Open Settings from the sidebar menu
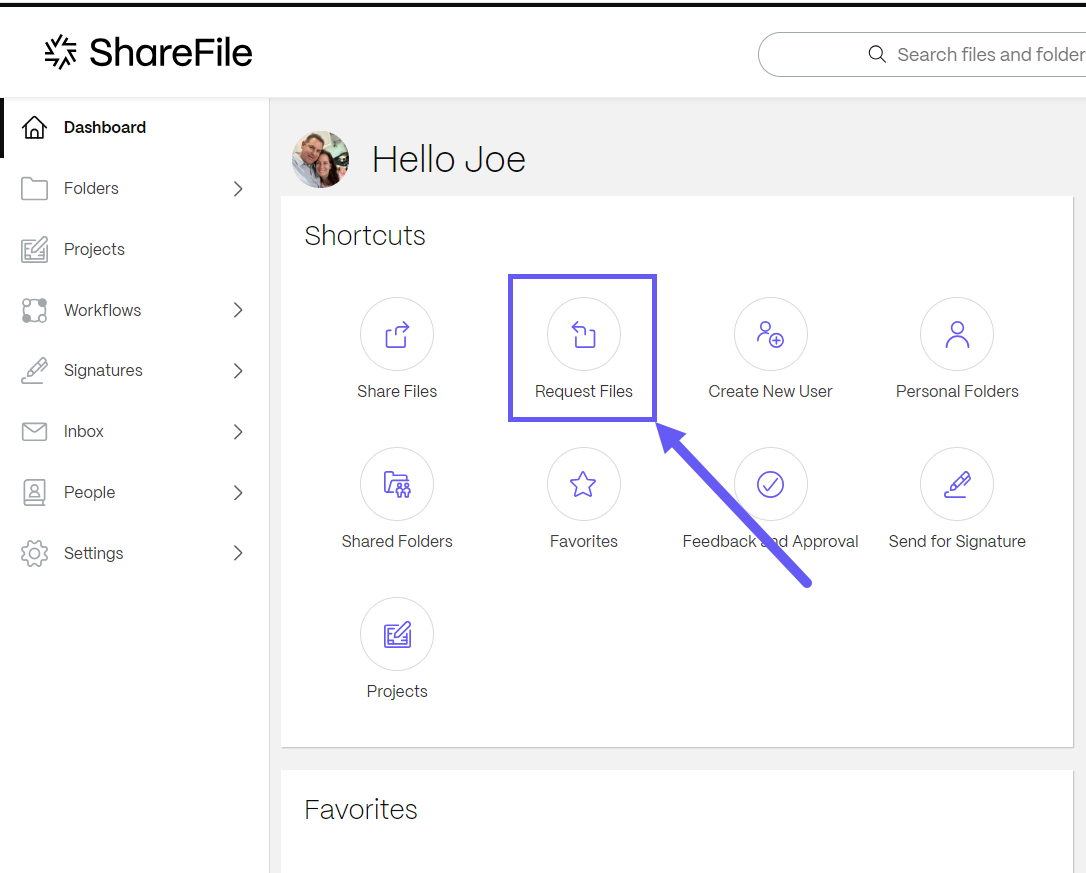 click(94, 554)
